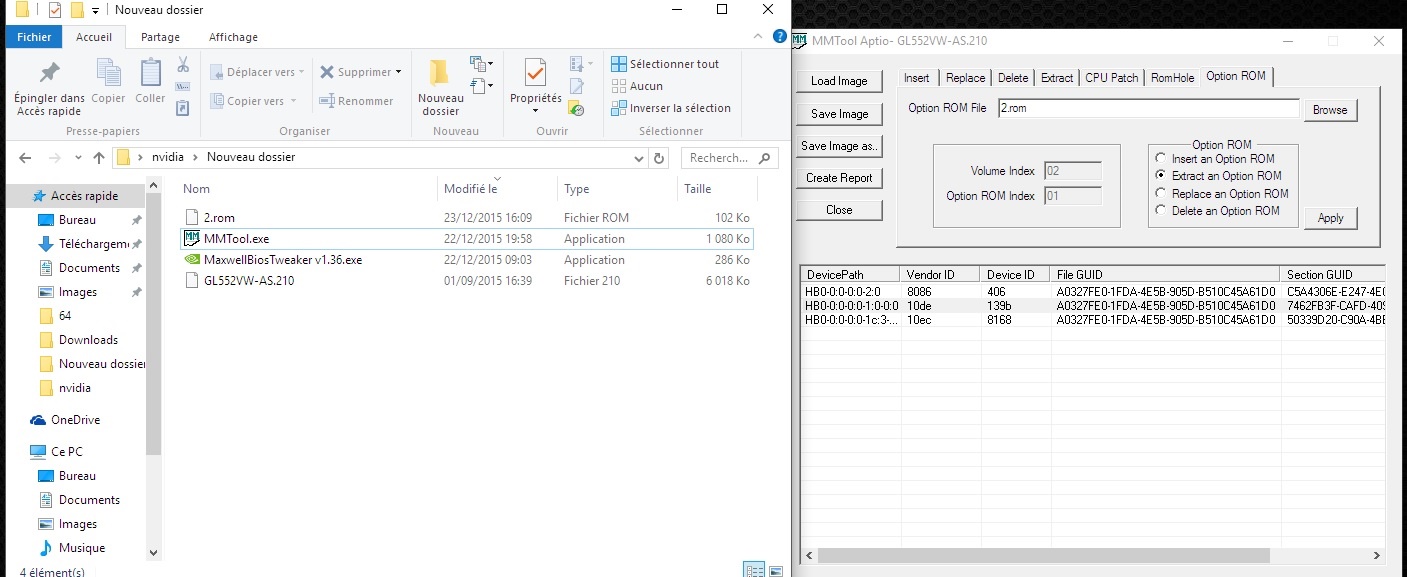The image size is (1407, 577).
Task: Click the MMTool window title bar icon
Action: [799, 41]
